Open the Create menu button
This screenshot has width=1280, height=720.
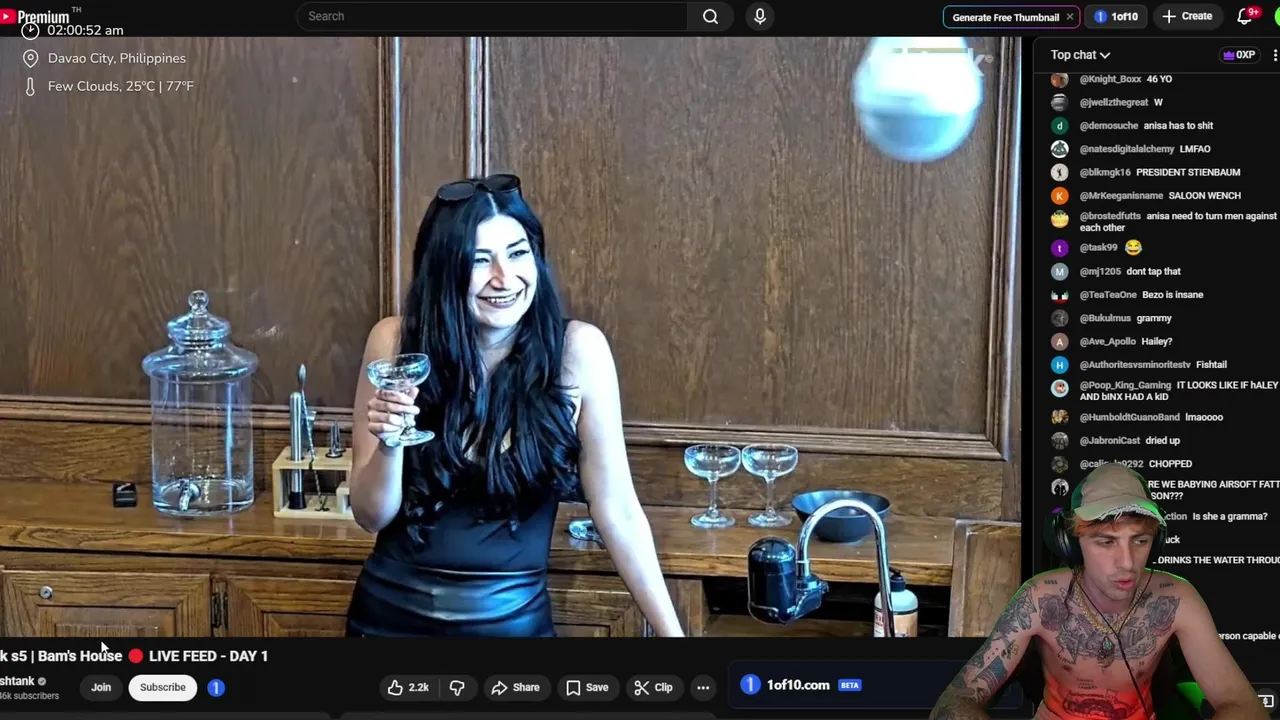pyautogui.click(x=1188, y=16)
